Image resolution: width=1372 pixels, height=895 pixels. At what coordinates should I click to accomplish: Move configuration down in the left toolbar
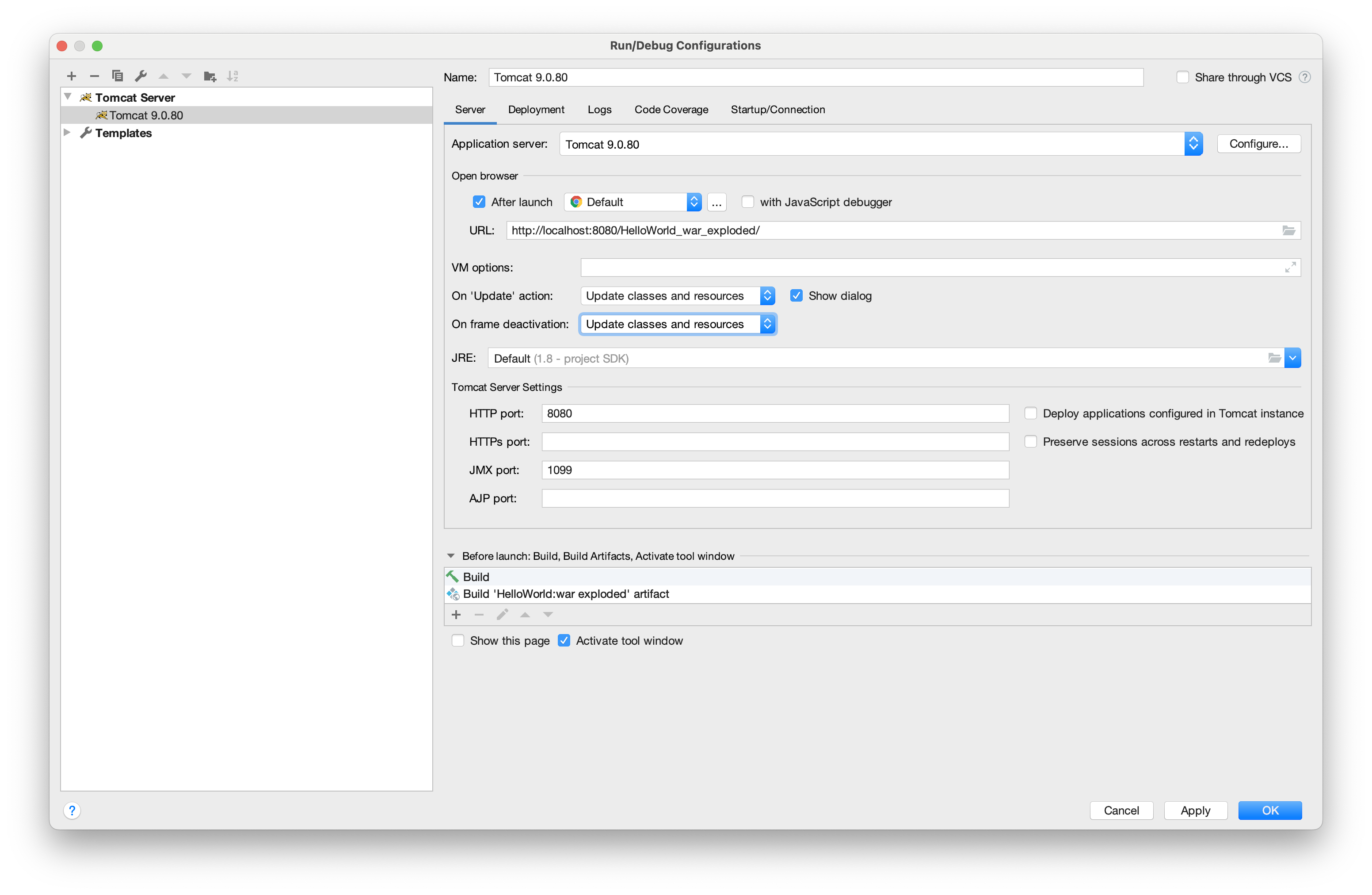point(186,76)
